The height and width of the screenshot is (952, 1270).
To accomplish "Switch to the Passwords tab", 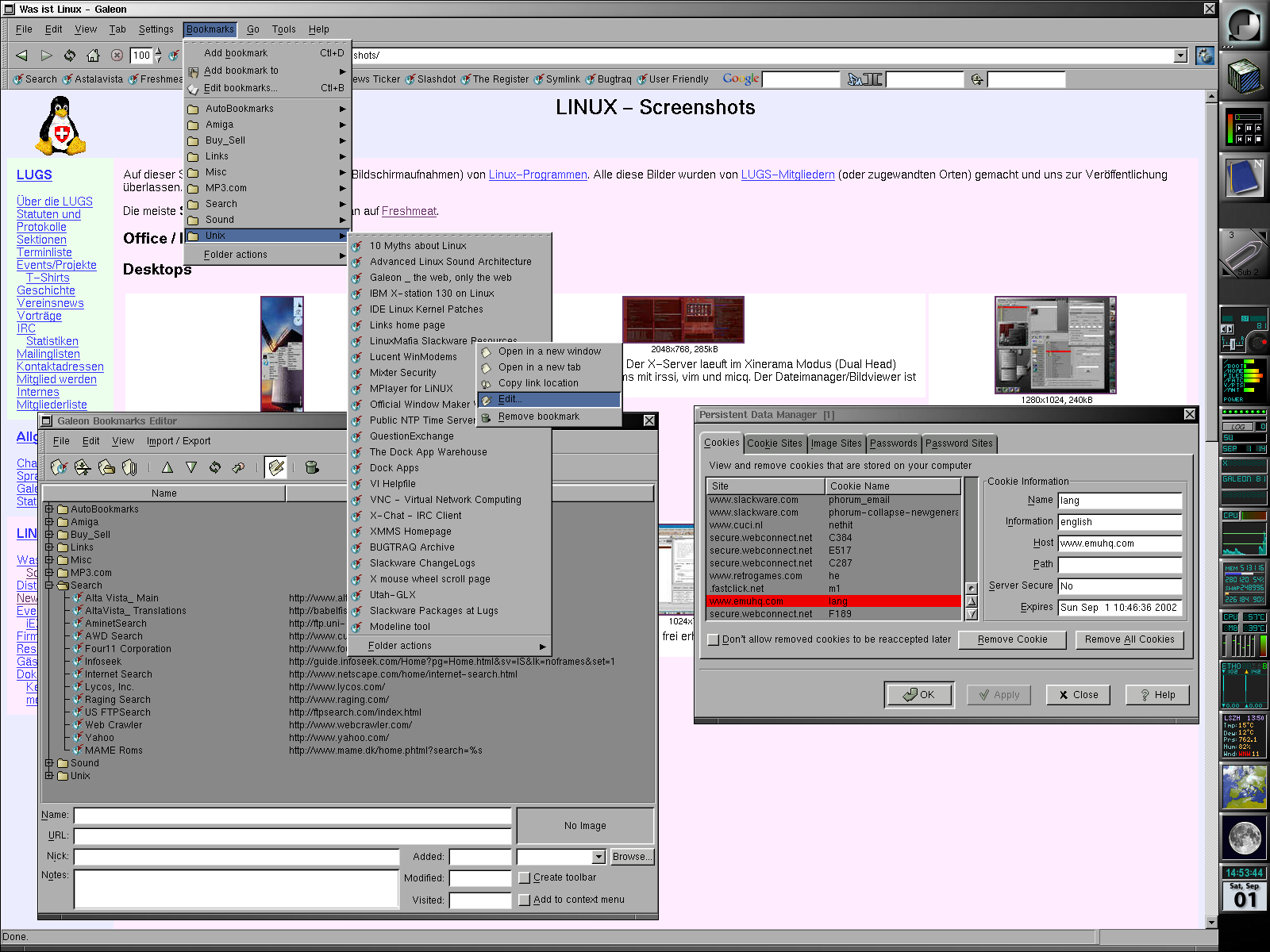I will coord(893,443).
